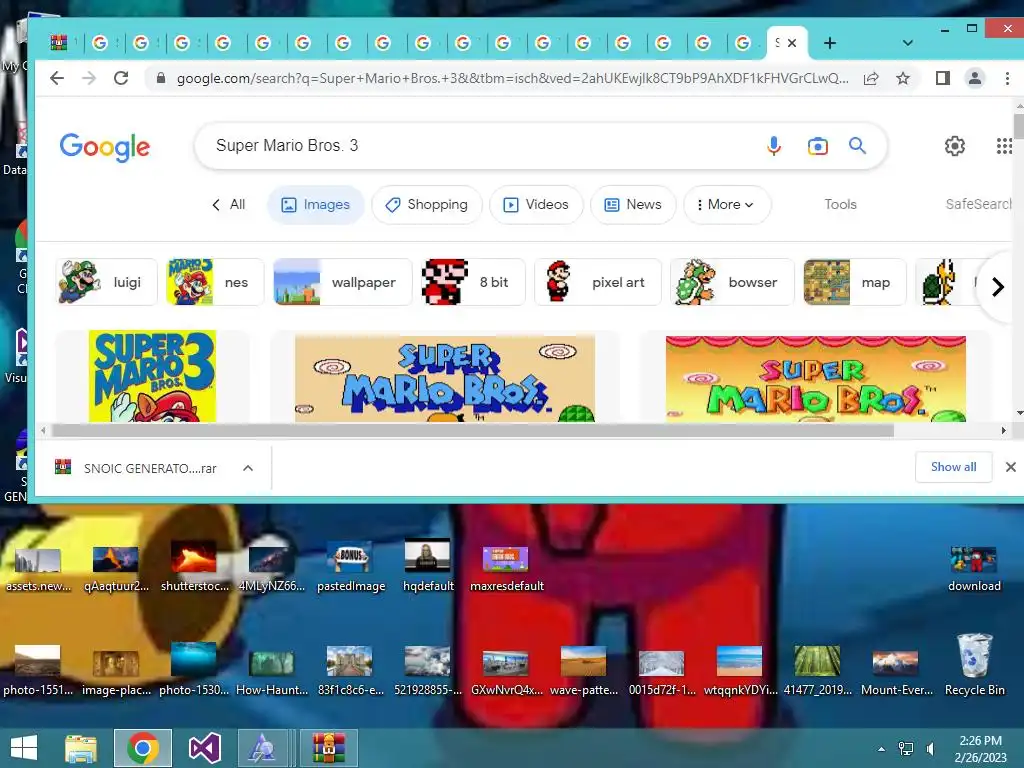Expand the tab search dropdown arrow
The image size is (1024, 768).
pyautogui.click(x=907, y=43)
